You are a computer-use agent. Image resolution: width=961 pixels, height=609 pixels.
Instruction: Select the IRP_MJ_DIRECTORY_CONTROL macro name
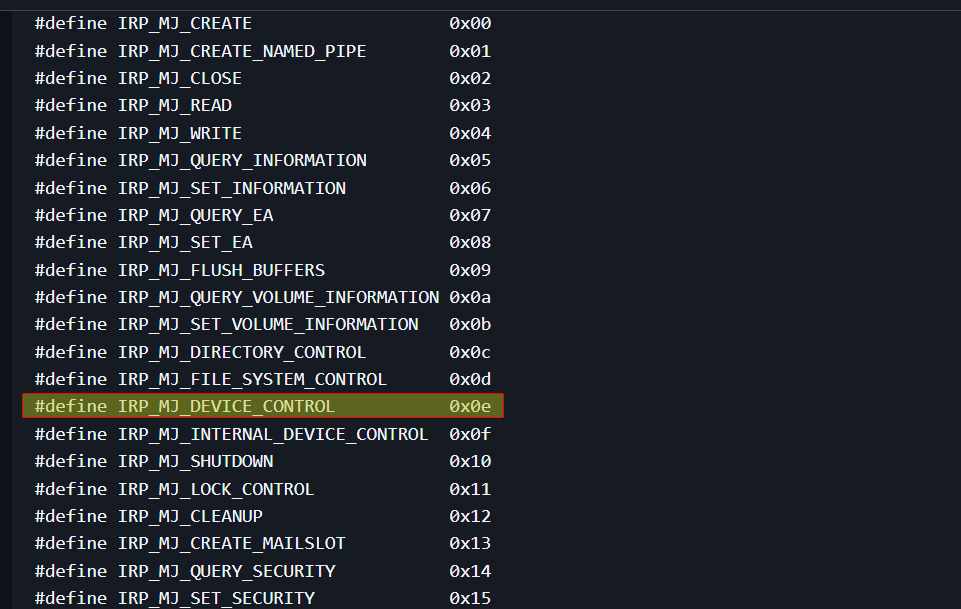(x=242, y=352)
